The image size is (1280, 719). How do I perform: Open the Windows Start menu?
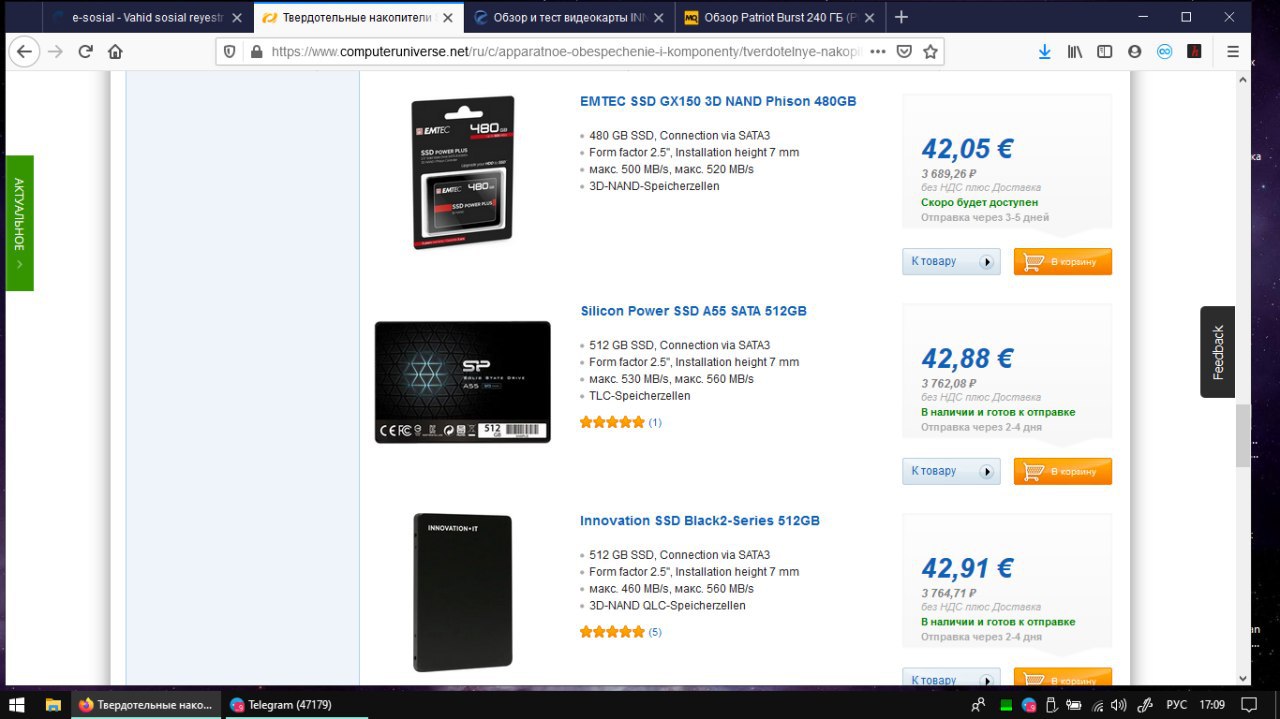pos(18,704)
